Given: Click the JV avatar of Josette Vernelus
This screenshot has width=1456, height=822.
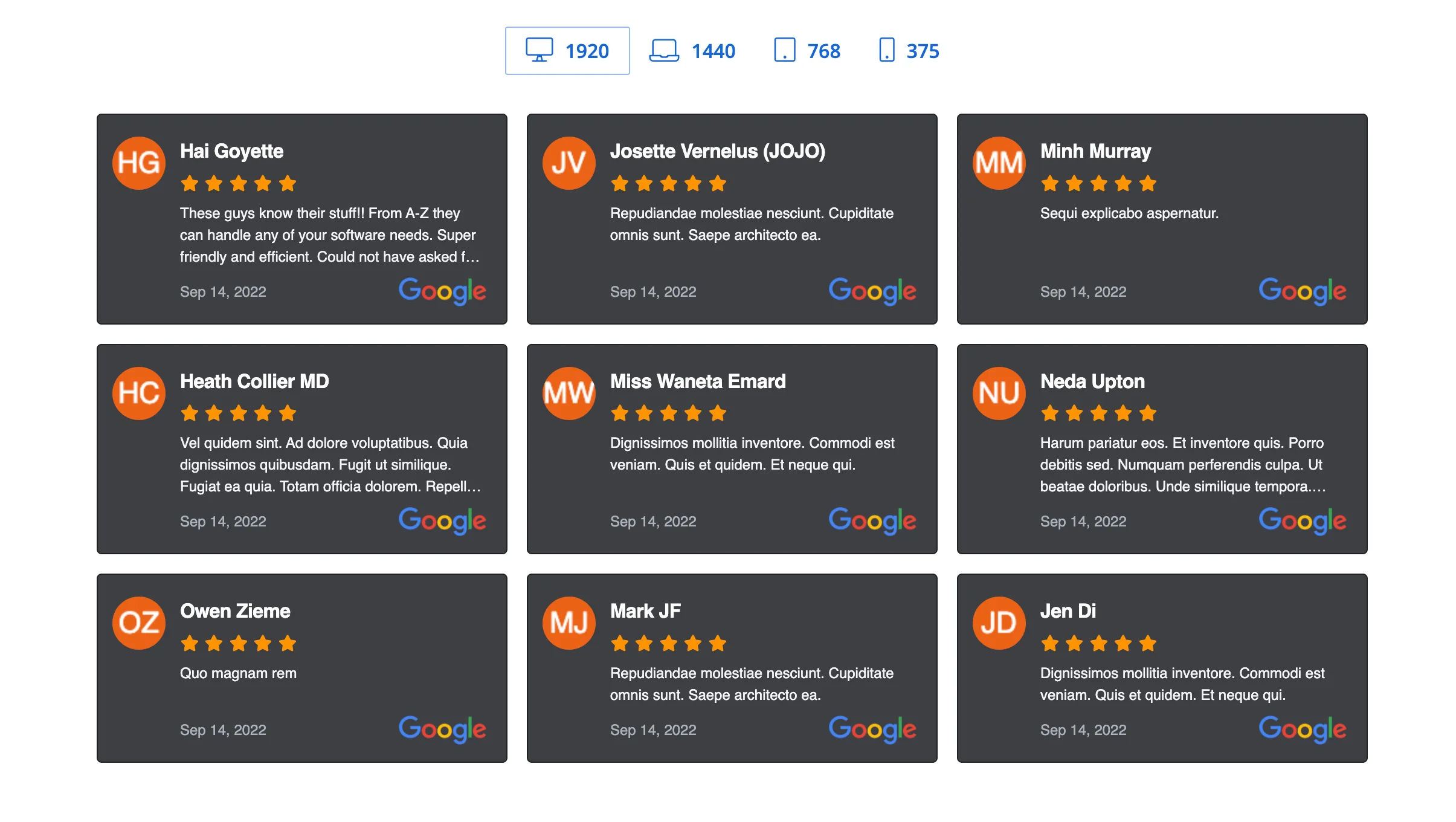Looking at the screenshot, I should coord(569,163).
